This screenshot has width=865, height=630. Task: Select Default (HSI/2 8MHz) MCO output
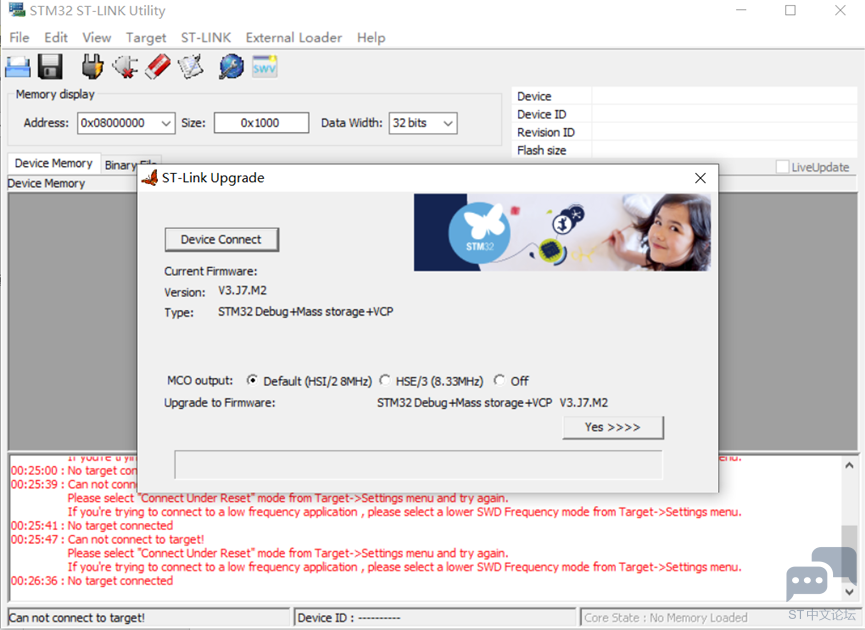click(253, 381)
